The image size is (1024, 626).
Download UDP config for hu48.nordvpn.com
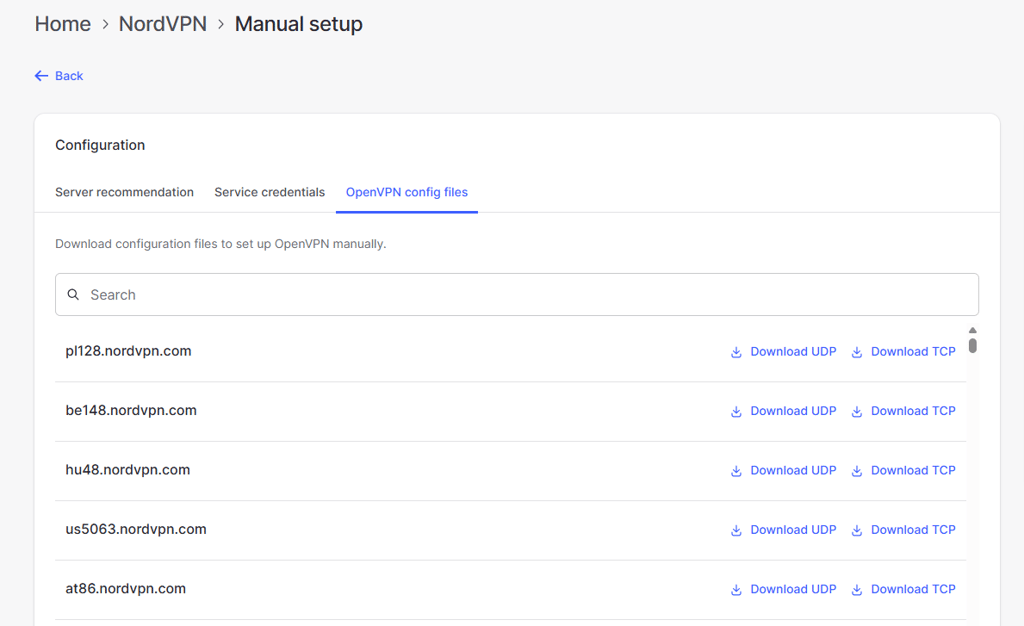(x=793, y=471)
